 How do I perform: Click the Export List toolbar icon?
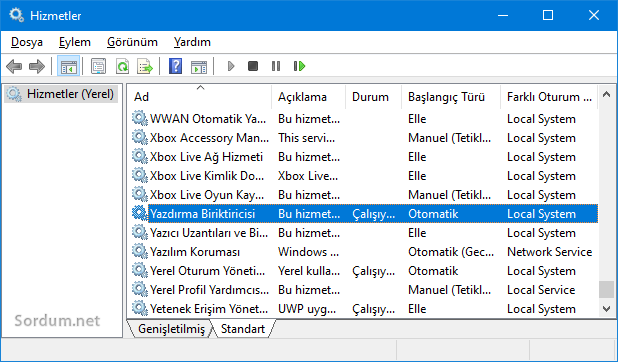(145, 66)
